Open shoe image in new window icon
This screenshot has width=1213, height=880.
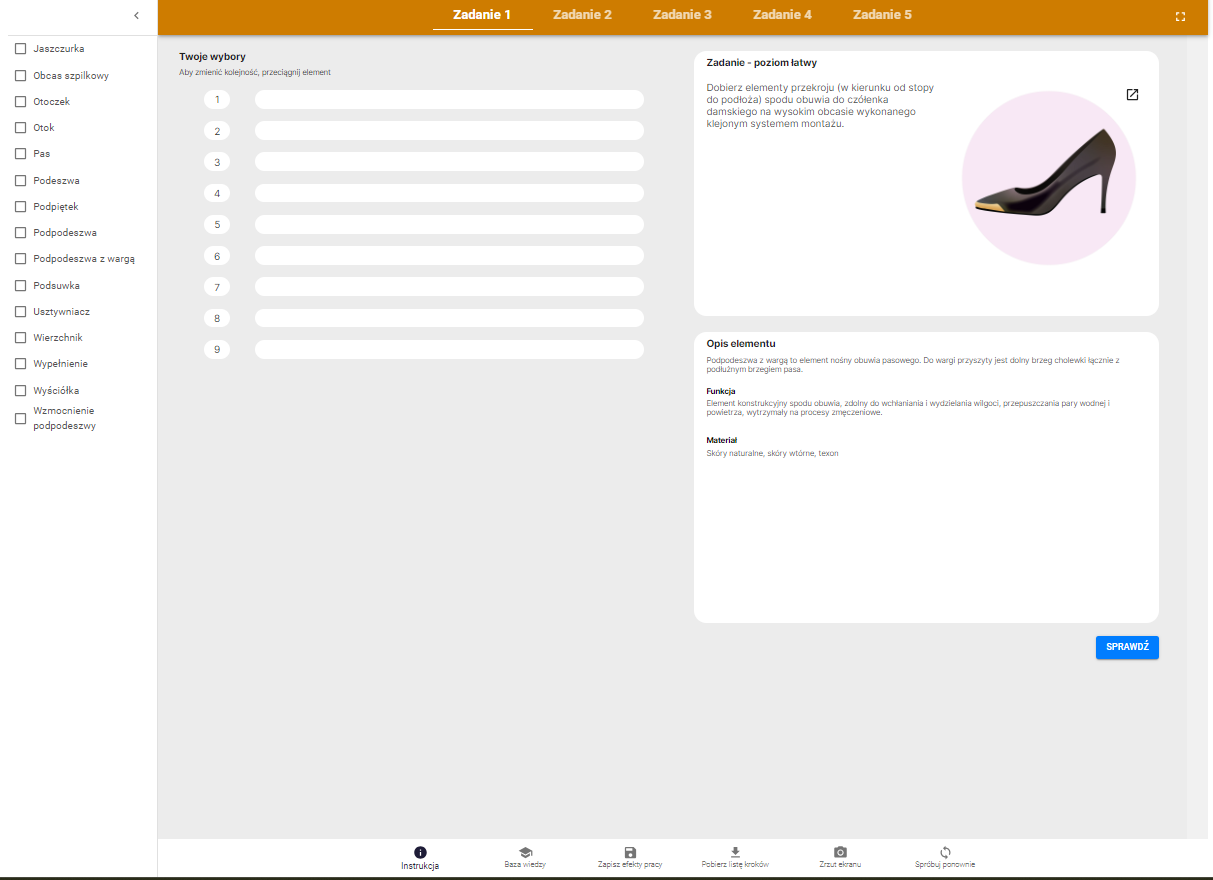pos(1132,95)
